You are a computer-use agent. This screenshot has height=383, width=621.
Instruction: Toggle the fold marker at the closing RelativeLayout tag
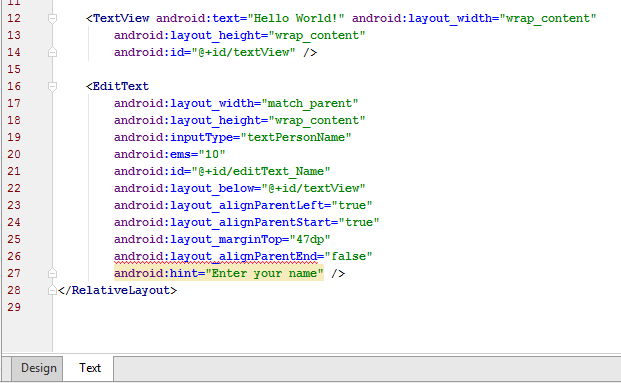tap(52, 290)
